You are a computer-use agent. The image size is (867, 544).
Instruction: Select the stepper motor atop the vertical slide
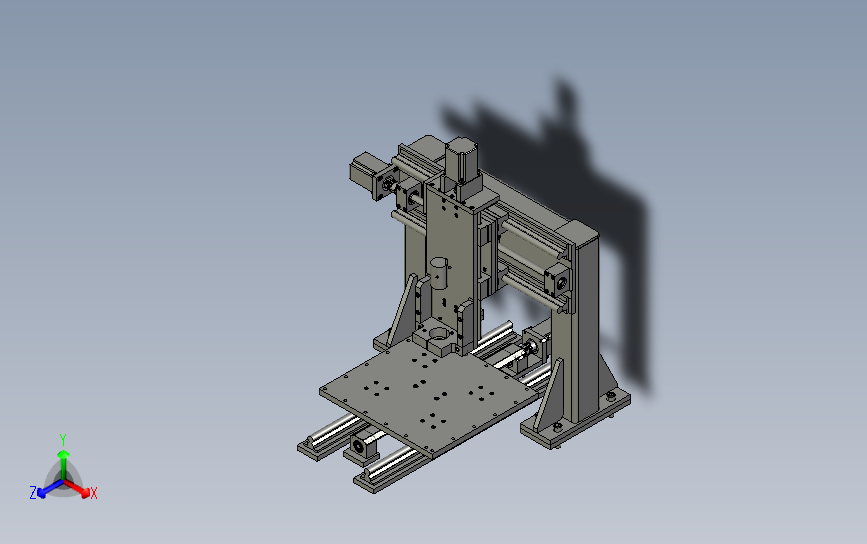pos(461,160)
